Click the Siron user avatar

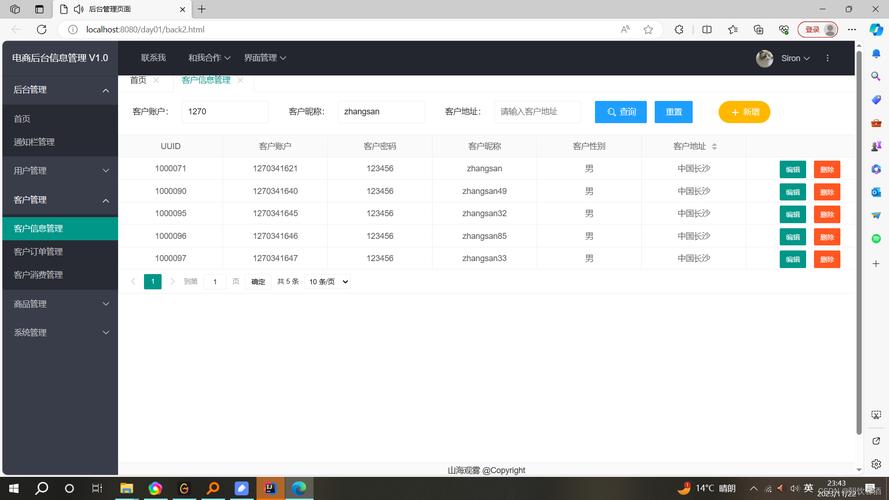click(x=764, y=58)
